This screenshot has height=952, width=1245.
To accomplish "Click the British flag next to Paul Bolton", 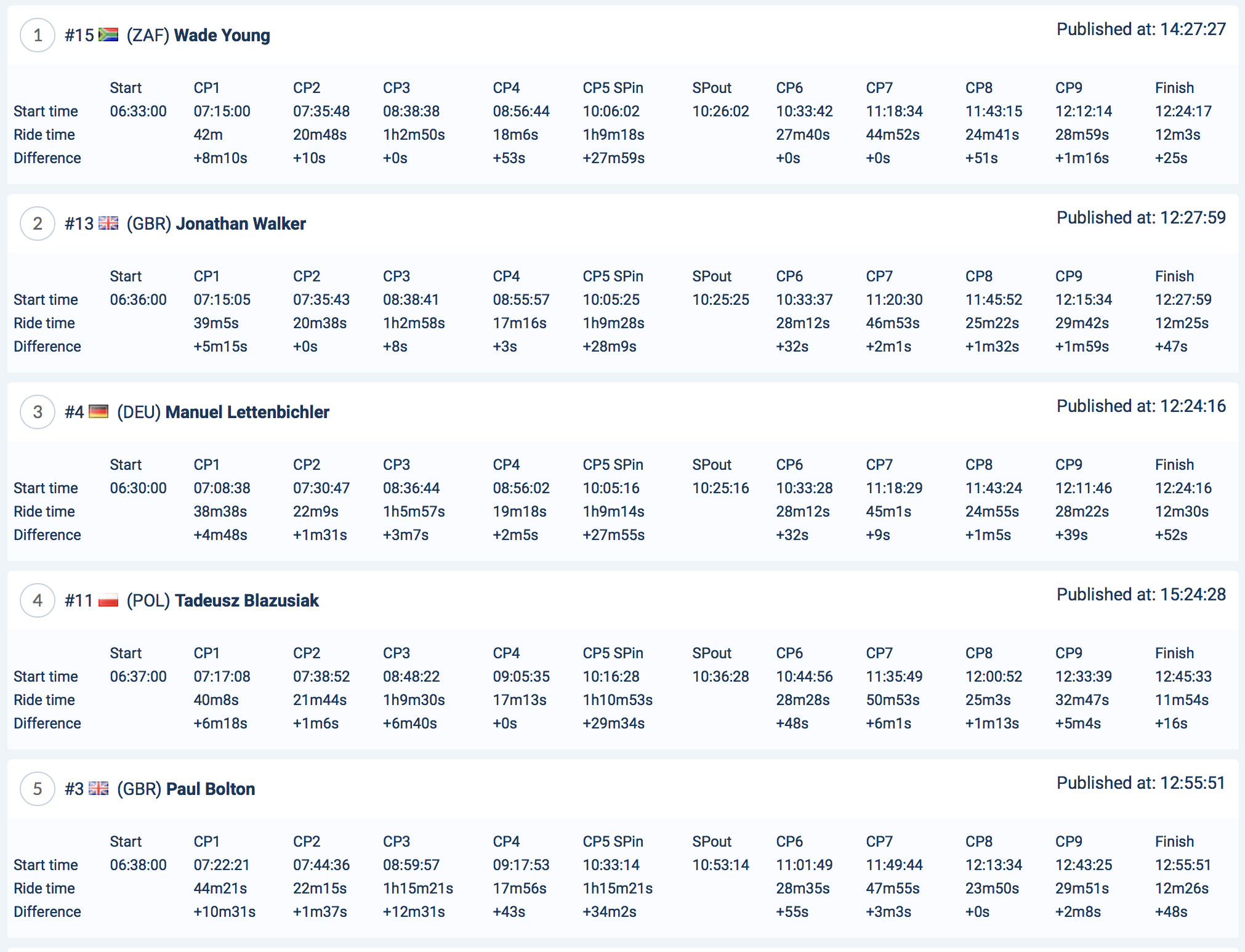I will click(x=99, y=788).
